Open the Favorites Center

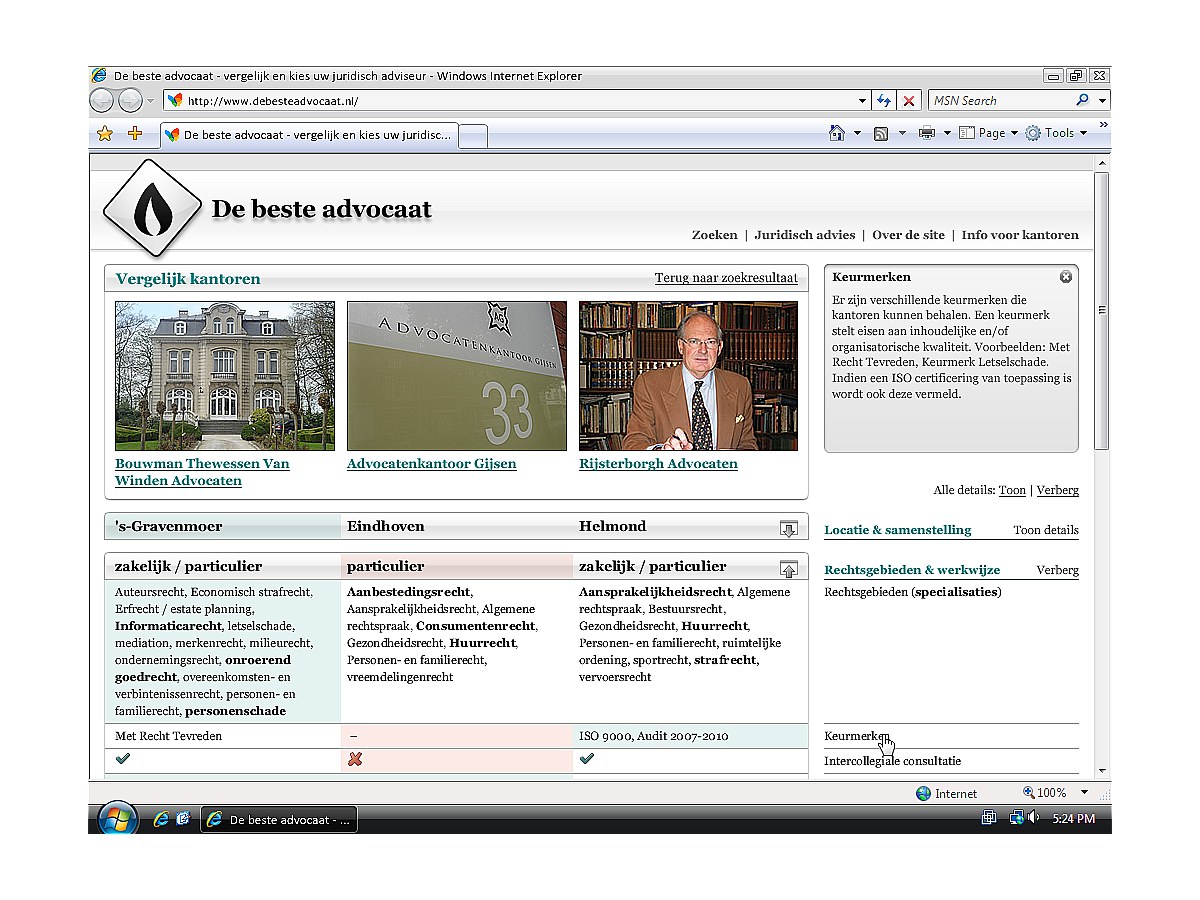[x=104, y=132]
